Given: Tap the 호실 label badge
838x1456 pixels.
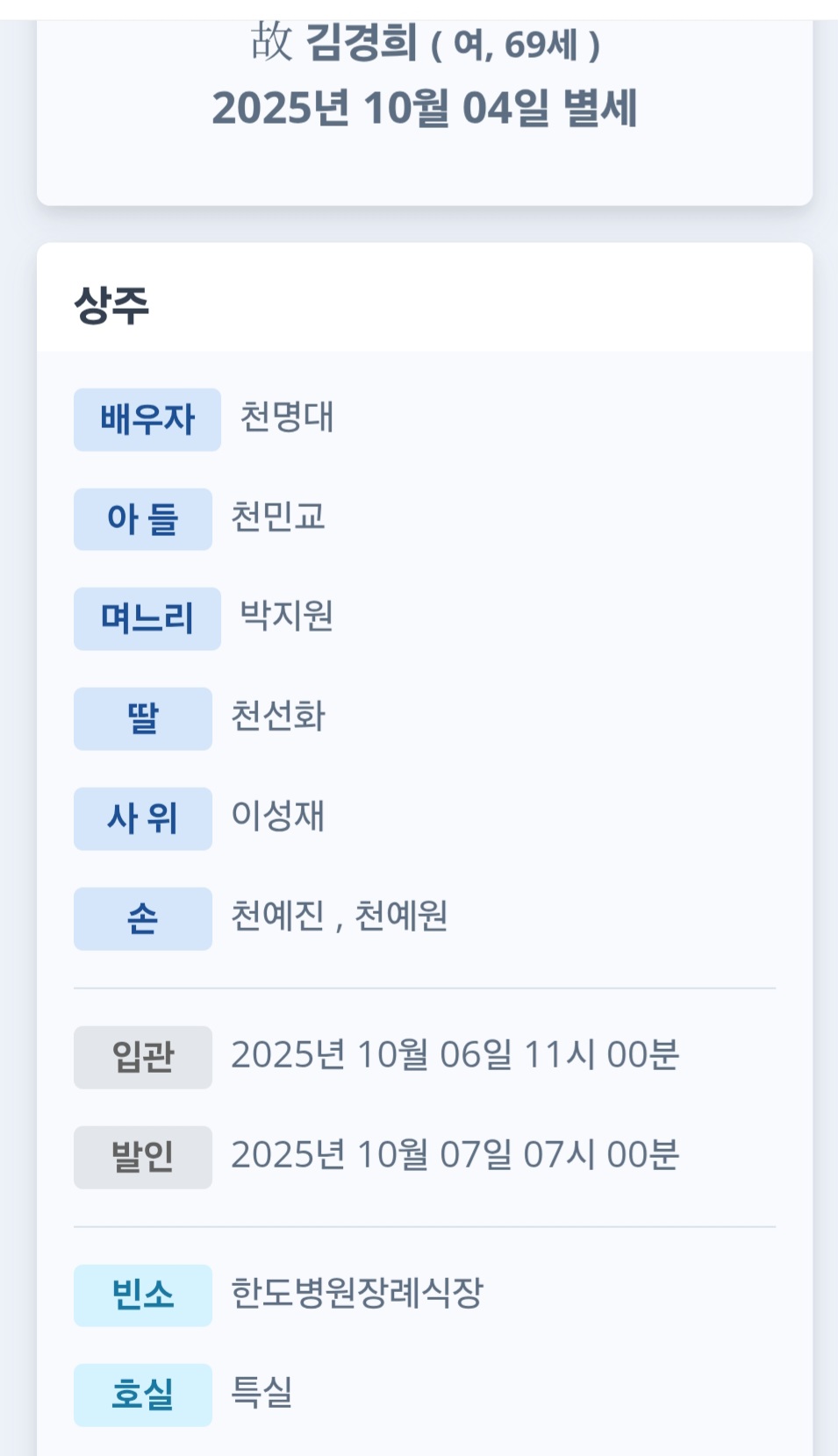Looking at the screenshot, I should pyautogui.click(x=142, y=1394).
